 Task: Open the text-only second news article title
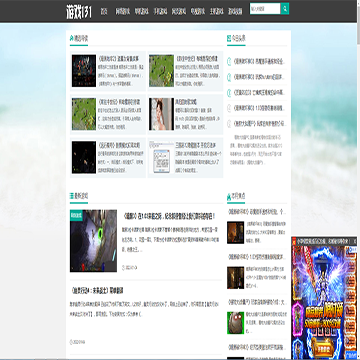(97, 291)
